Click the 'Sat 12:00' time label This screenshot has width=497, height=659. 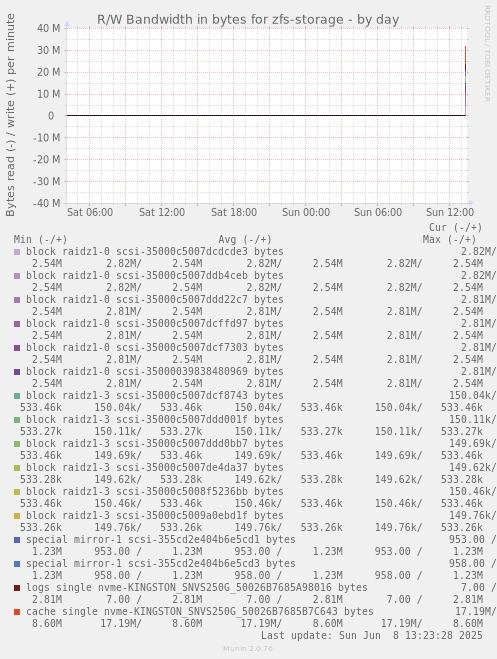(162, 212)
